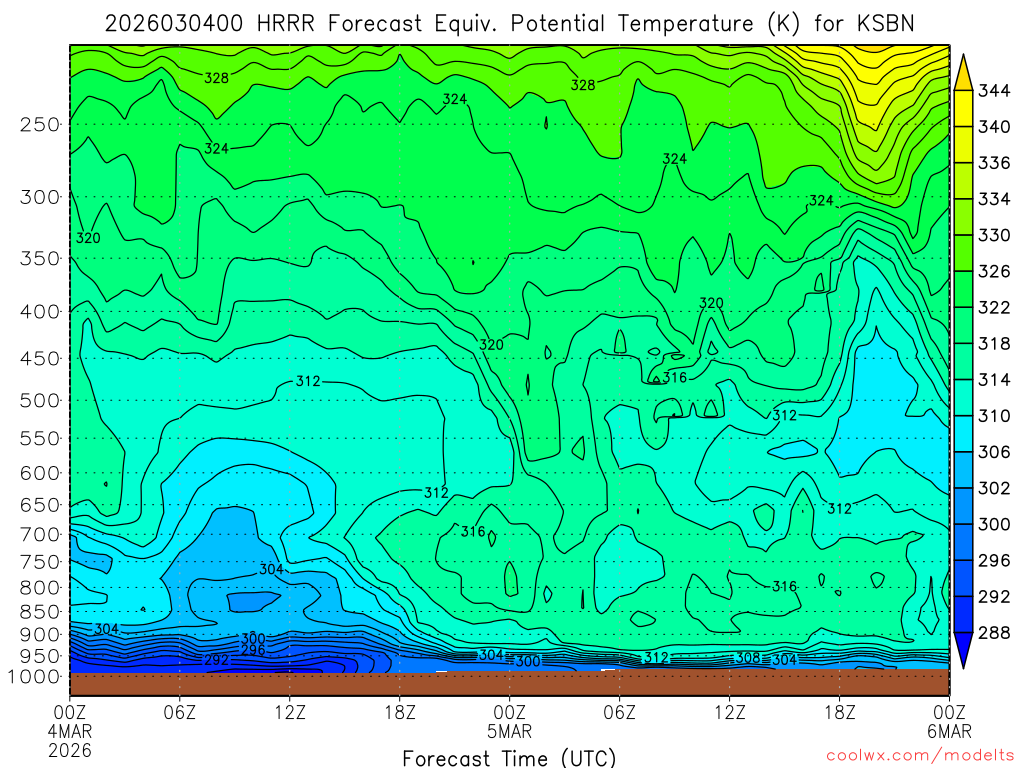1024x768 pixels.
Task: Click the blue arrow tip below colorbar
Action: pos(963,650)
